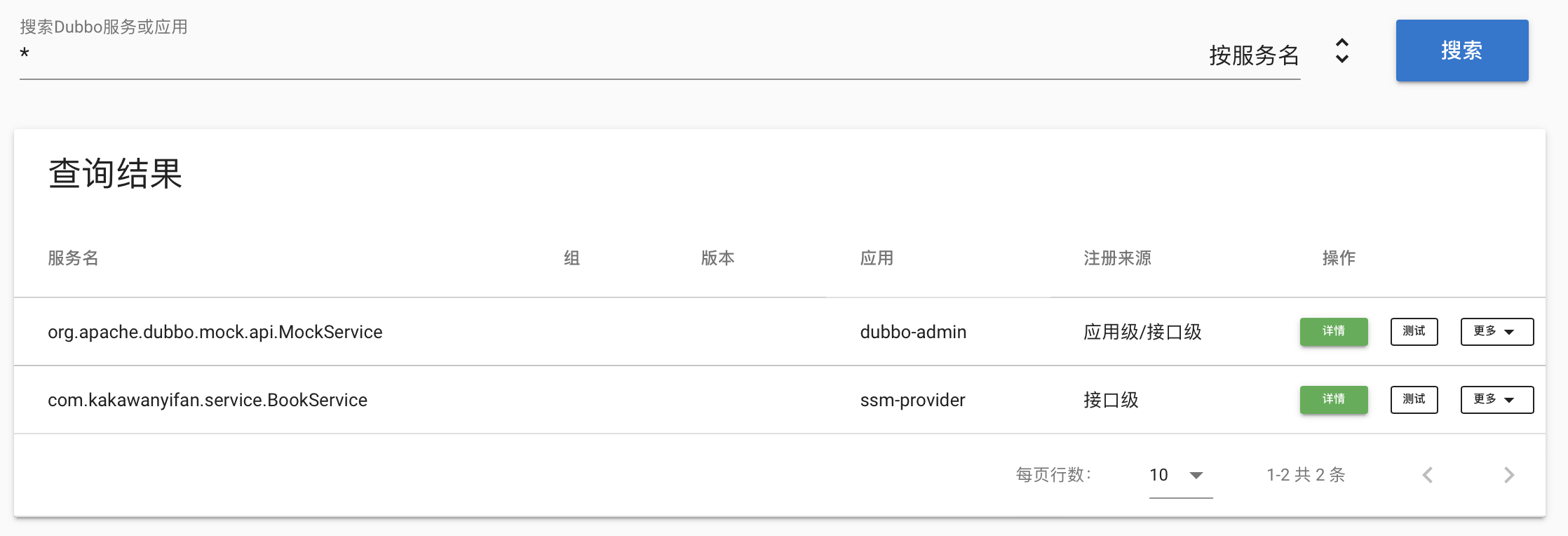Click the 版本 column header

point(717,258)
